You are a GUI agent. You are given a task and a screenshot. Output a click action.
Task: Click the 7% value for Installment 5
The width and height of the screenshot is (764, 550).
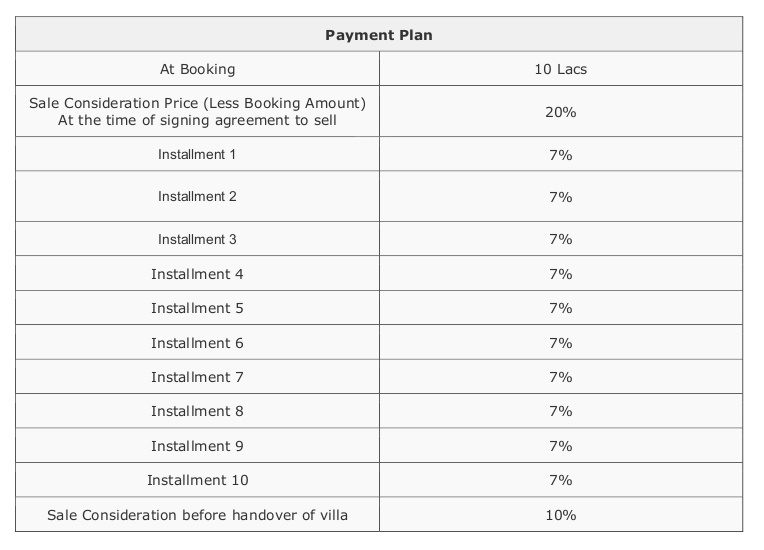point(560,308)
